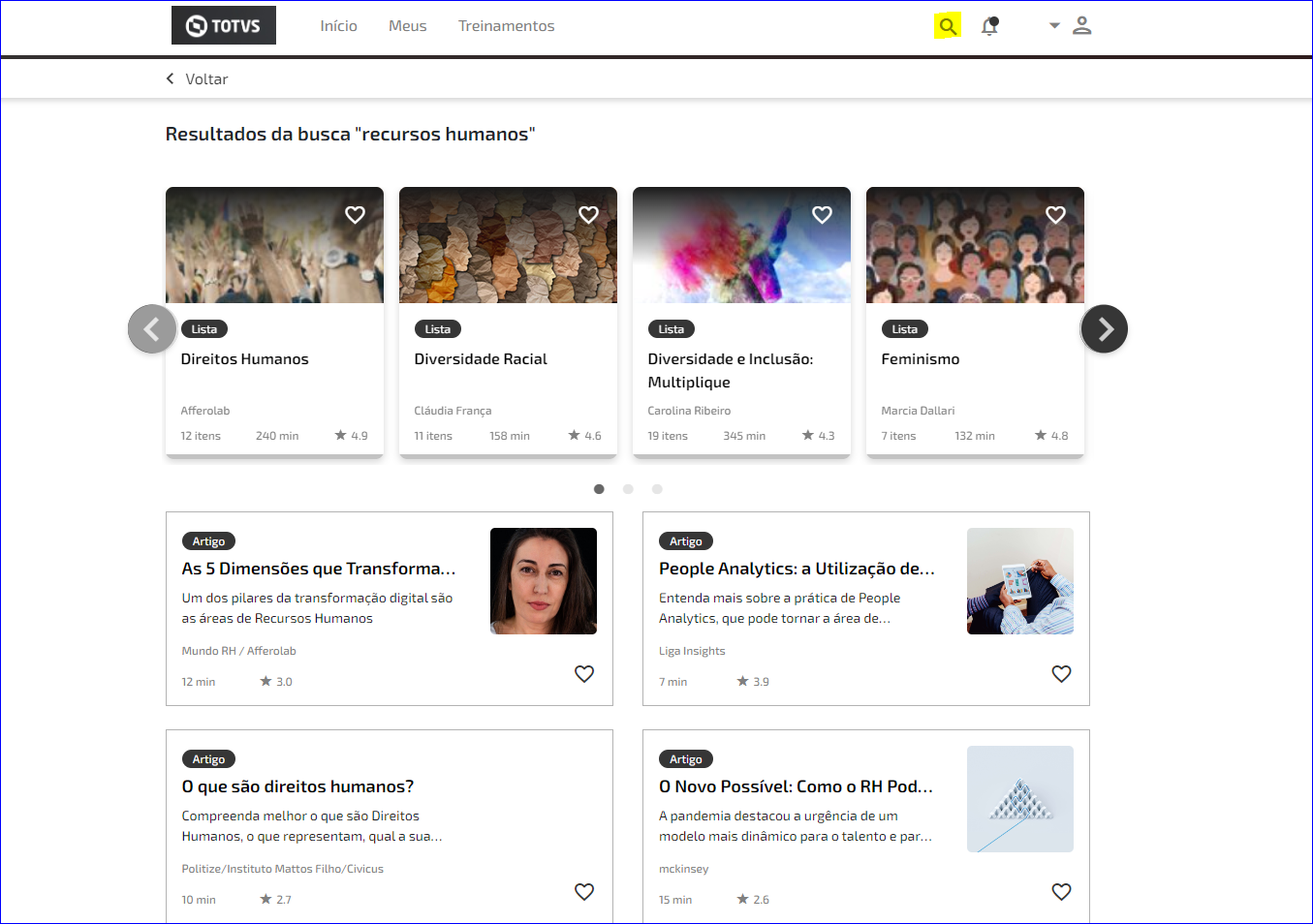This screenshot has height=924, width=1313.
Task: Click the Artigo tag on People Analytics
Action: click(686, 541)
